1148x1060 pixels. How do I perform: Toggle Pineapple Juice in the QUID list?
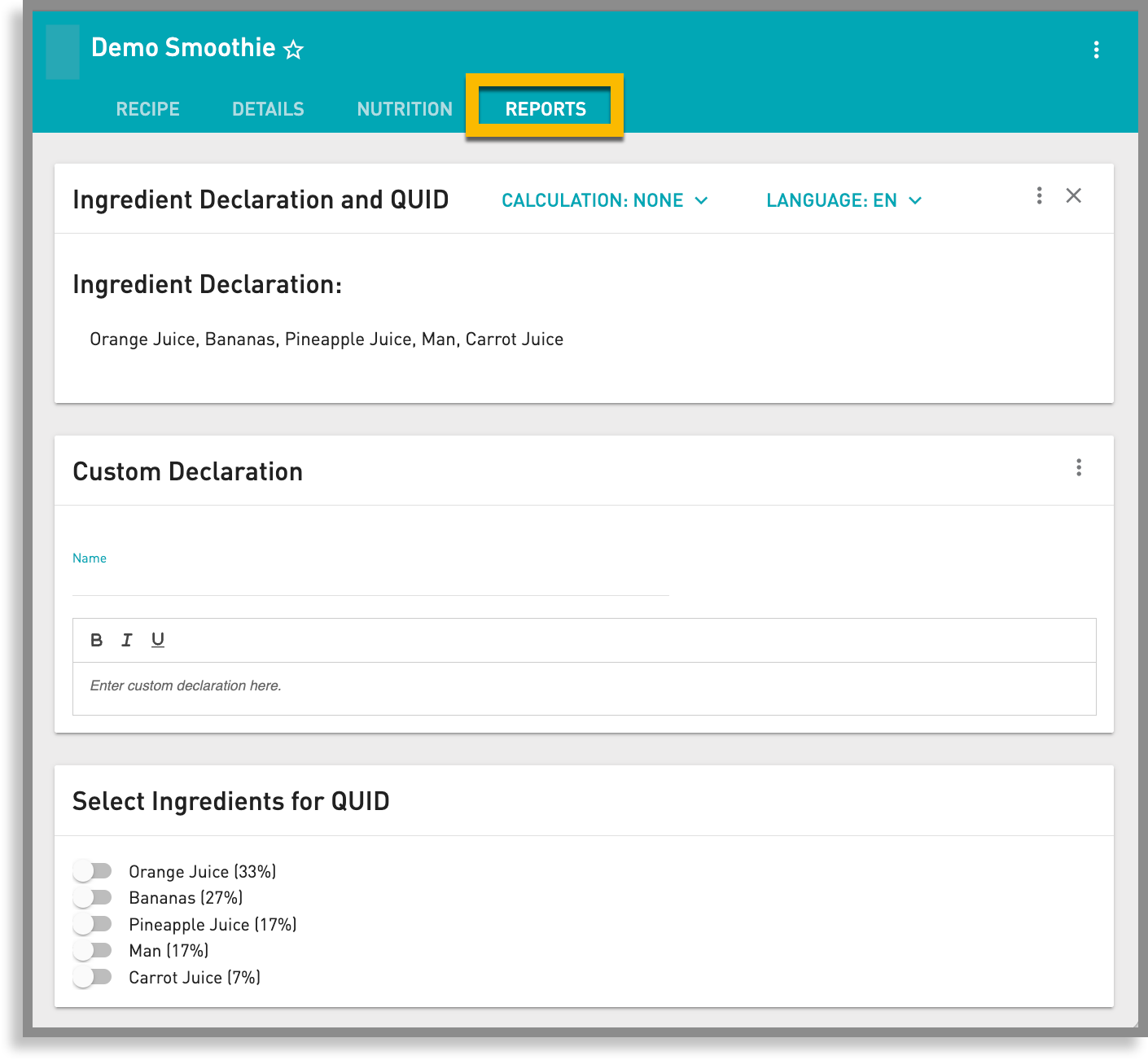92,924
